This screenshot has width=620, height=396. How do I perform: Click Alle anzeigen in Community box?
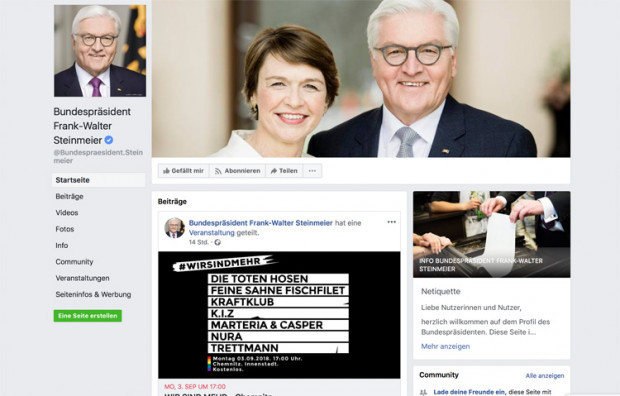point(544,376)
